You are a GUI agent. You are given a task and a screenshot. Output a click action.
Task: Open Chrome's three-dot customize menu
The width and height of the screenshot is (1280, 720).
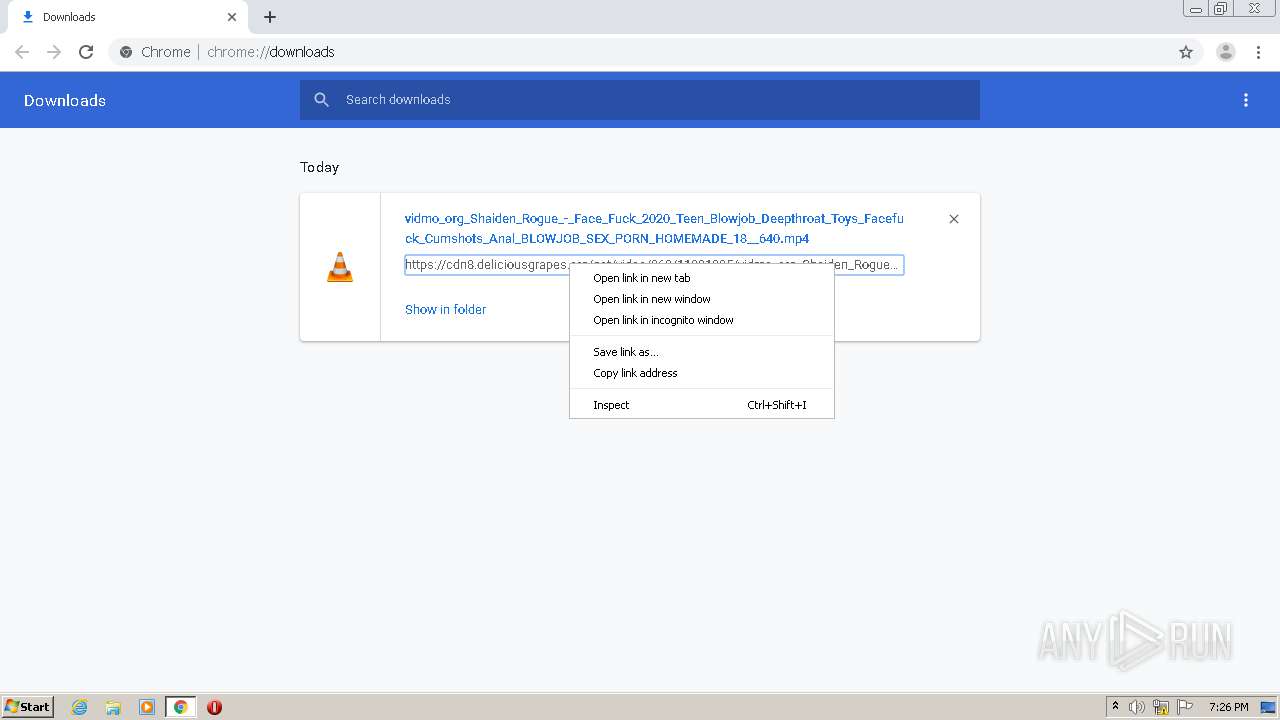1259,52
